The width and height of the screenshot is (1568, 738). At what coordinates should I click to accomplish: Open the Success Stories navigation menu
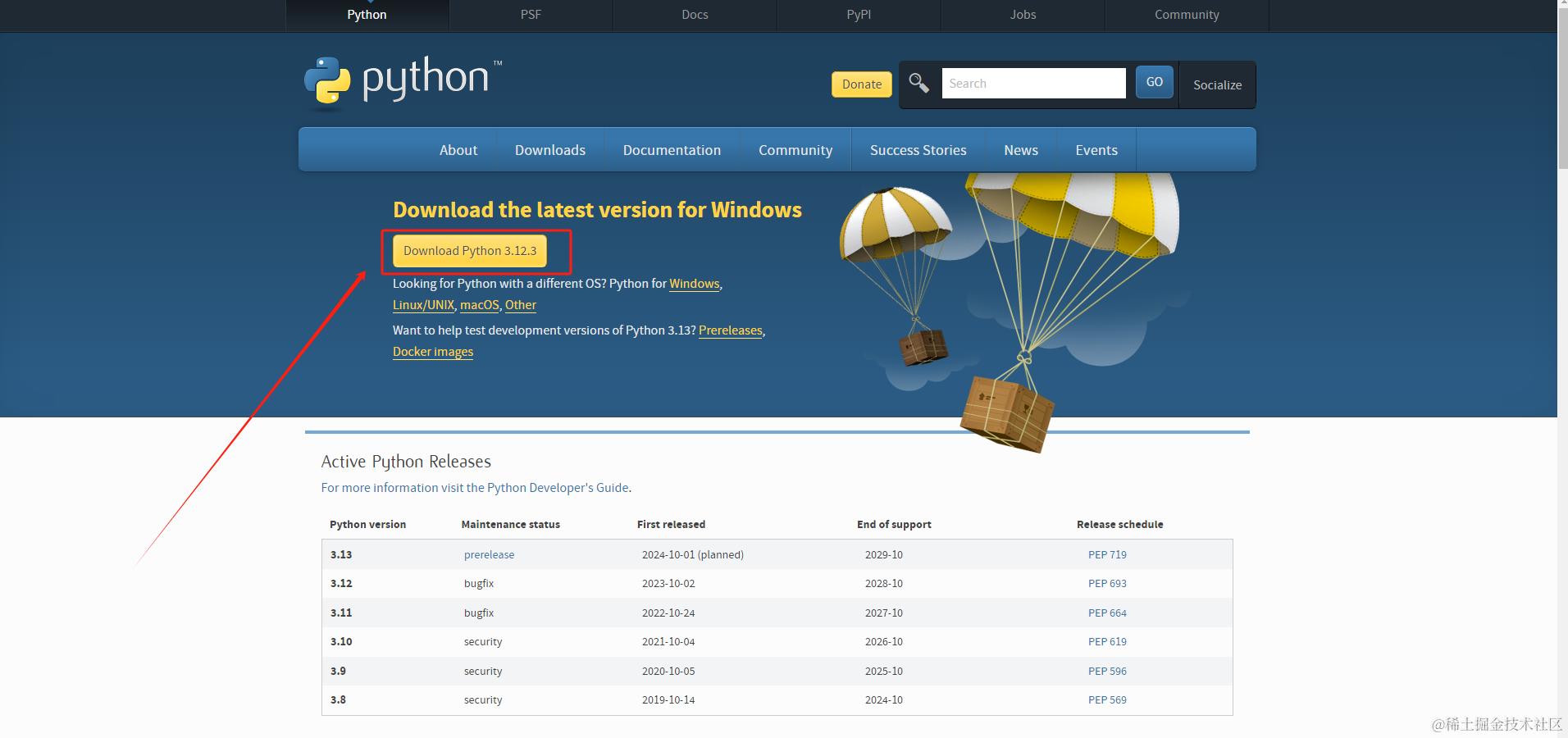[x=918, y=150]
